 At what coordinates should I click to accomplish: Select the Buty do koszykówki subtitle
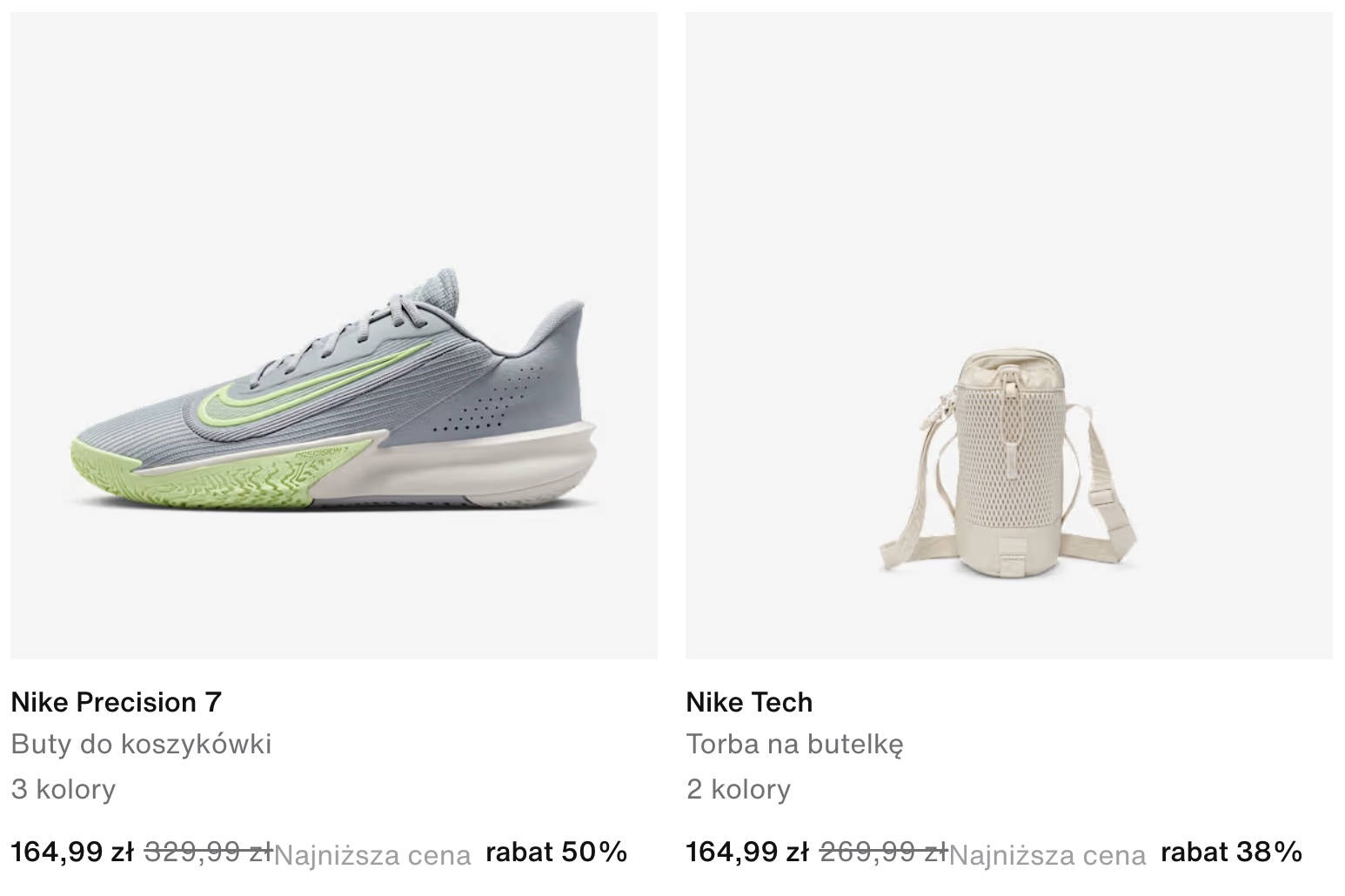(142, 744)
